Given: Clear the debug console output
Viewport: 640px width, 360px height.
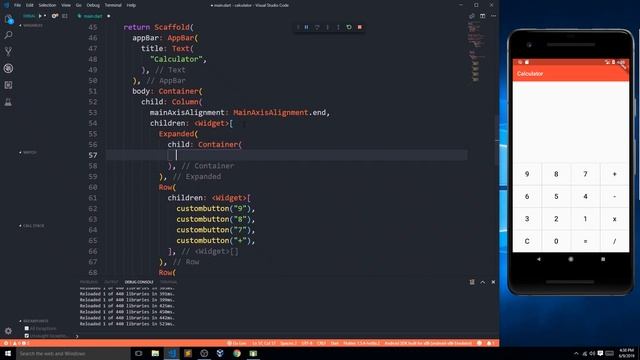Looking at the screenshot, I should click(472, 282).
